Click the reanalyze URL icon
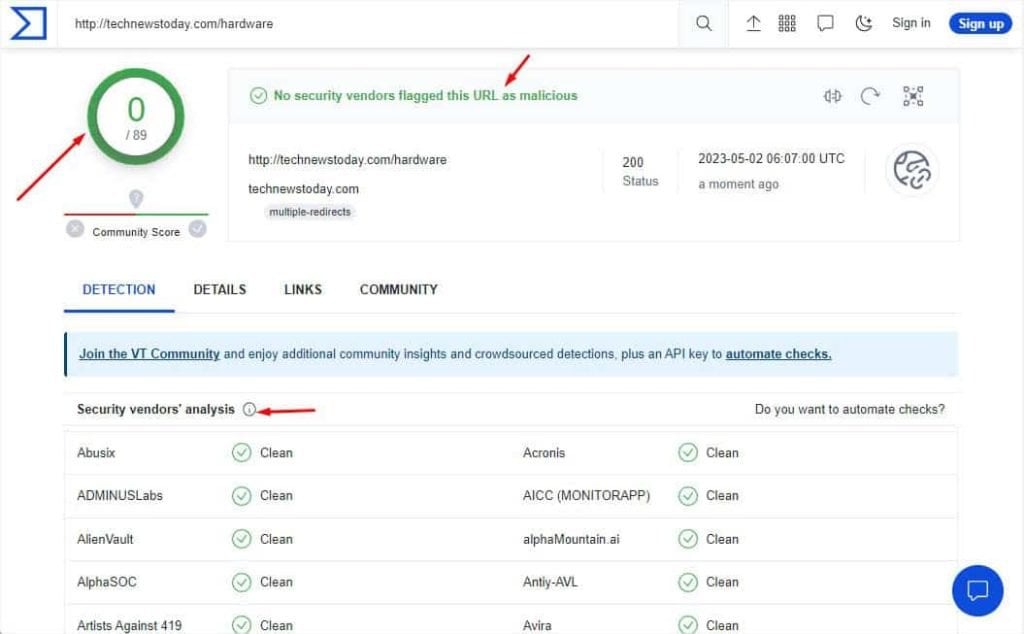The width and height of the screenshot is (1024, 634). pyautogui.click(x=870, y=96)
